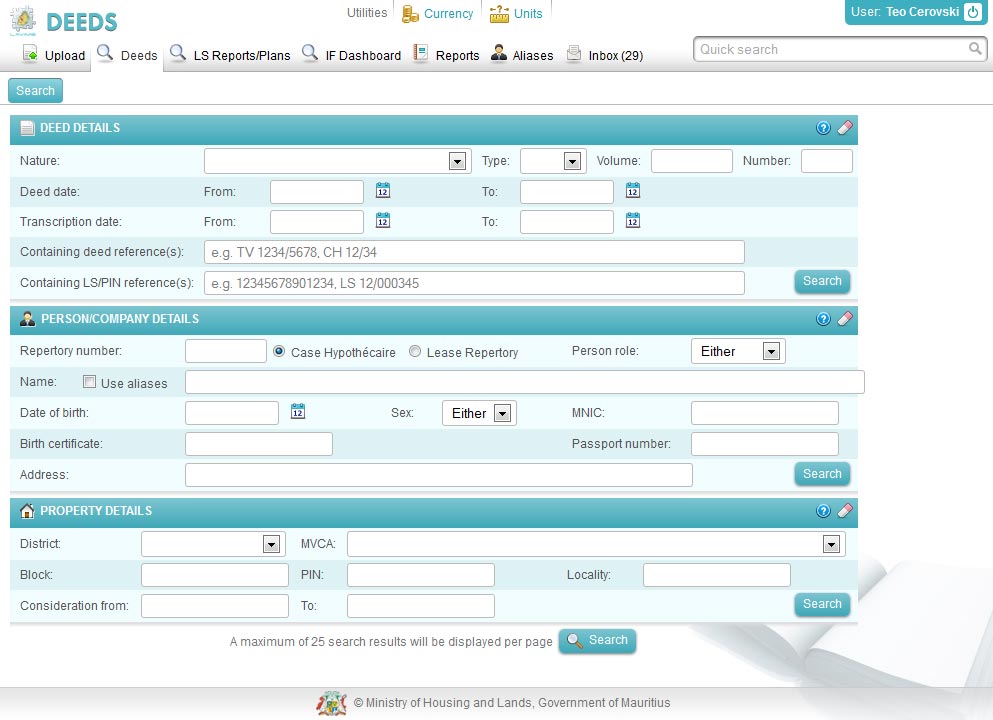
Task: Click the bottom Search button with magnifier
Action: point(597,640)
